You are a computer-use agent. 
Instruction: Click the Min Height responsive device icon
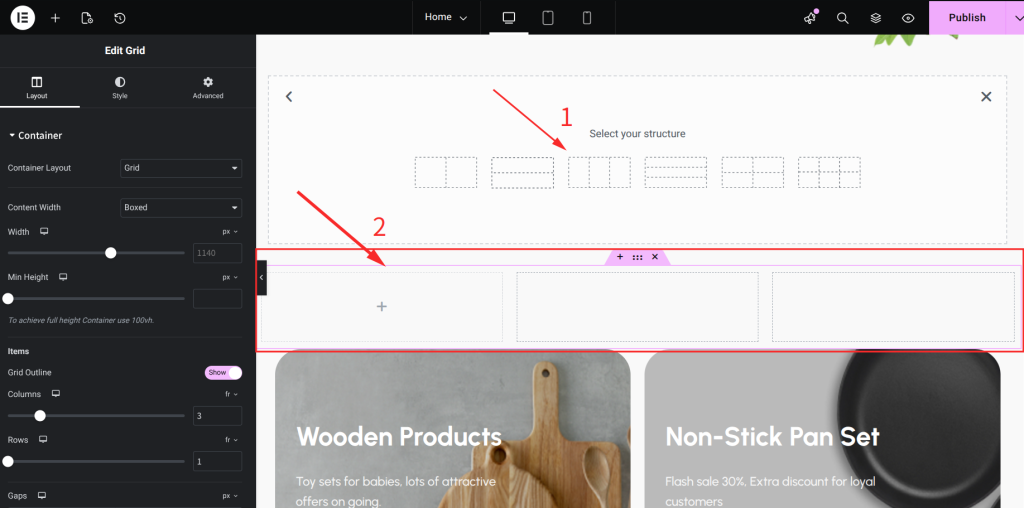coord(63,277)
